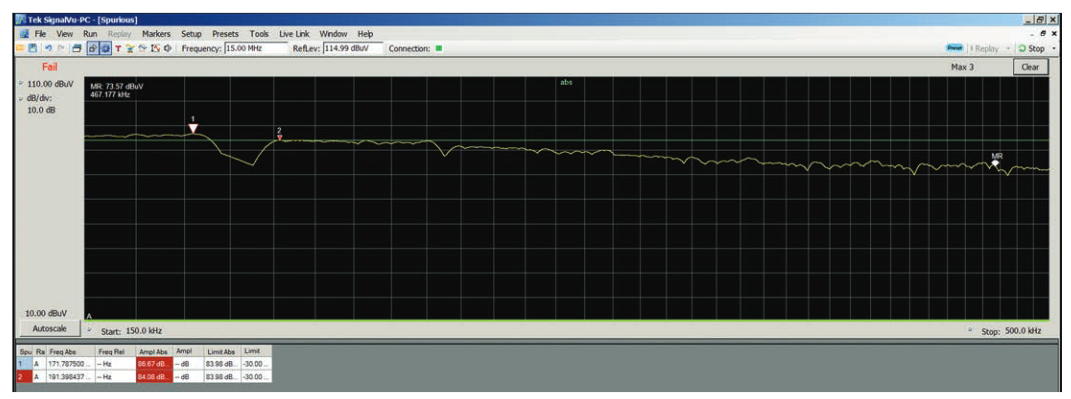Click the speaker audio icon in toolbar
Viewport: 1071px width, 399px height.
click(167, 49)
